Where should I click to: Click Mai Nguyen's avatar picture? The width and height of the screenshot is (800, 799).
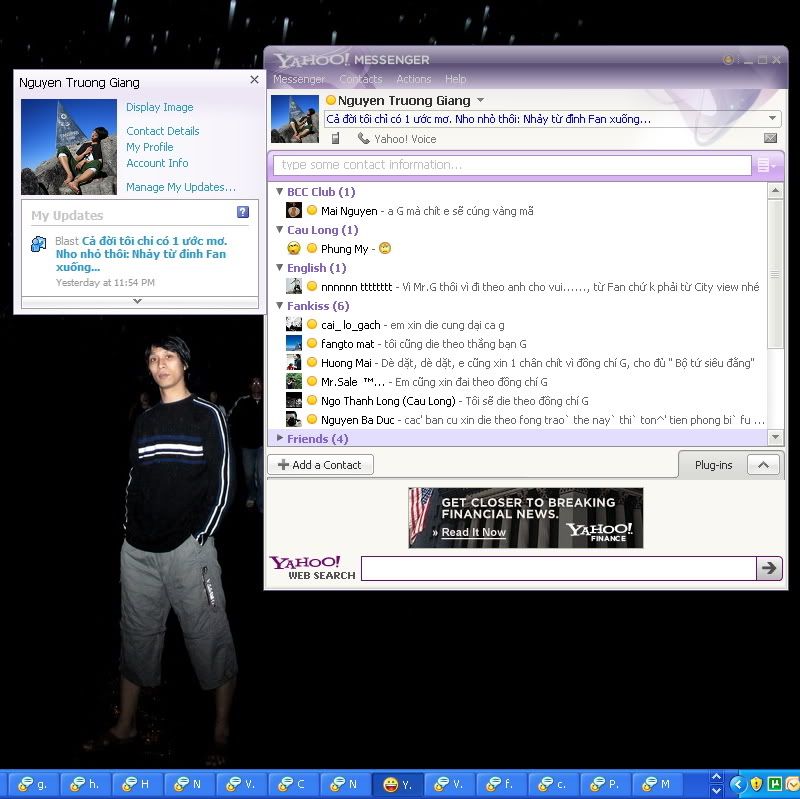pos(293,210)
